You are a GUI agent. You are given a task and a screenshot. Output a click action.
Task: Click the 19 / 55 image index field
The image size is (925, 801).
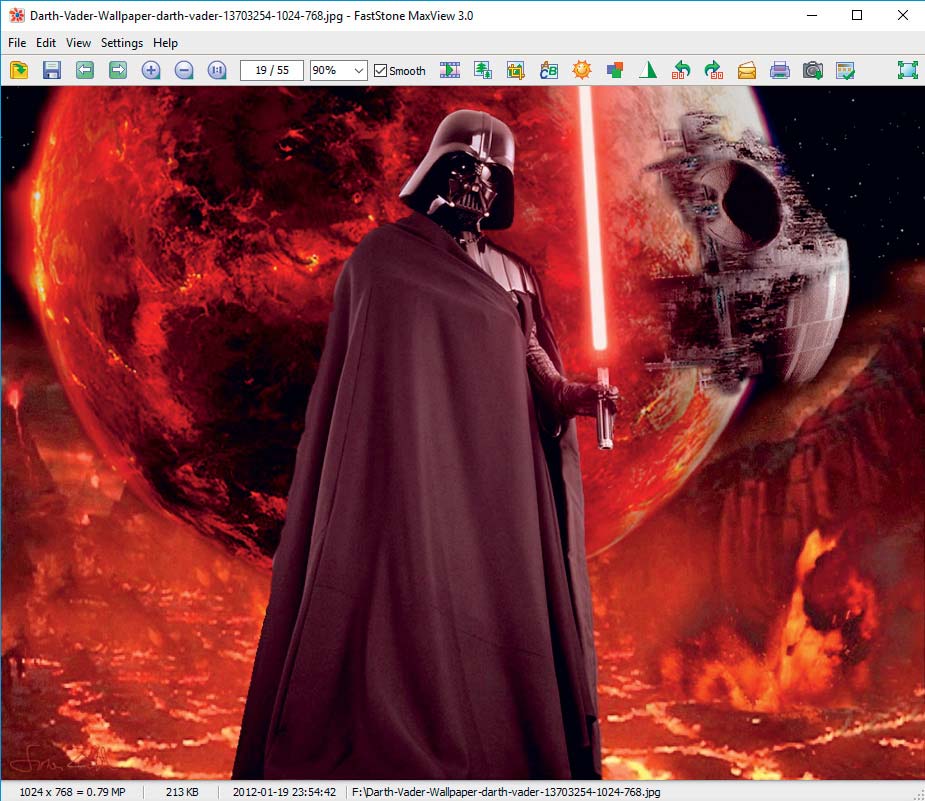272,71
